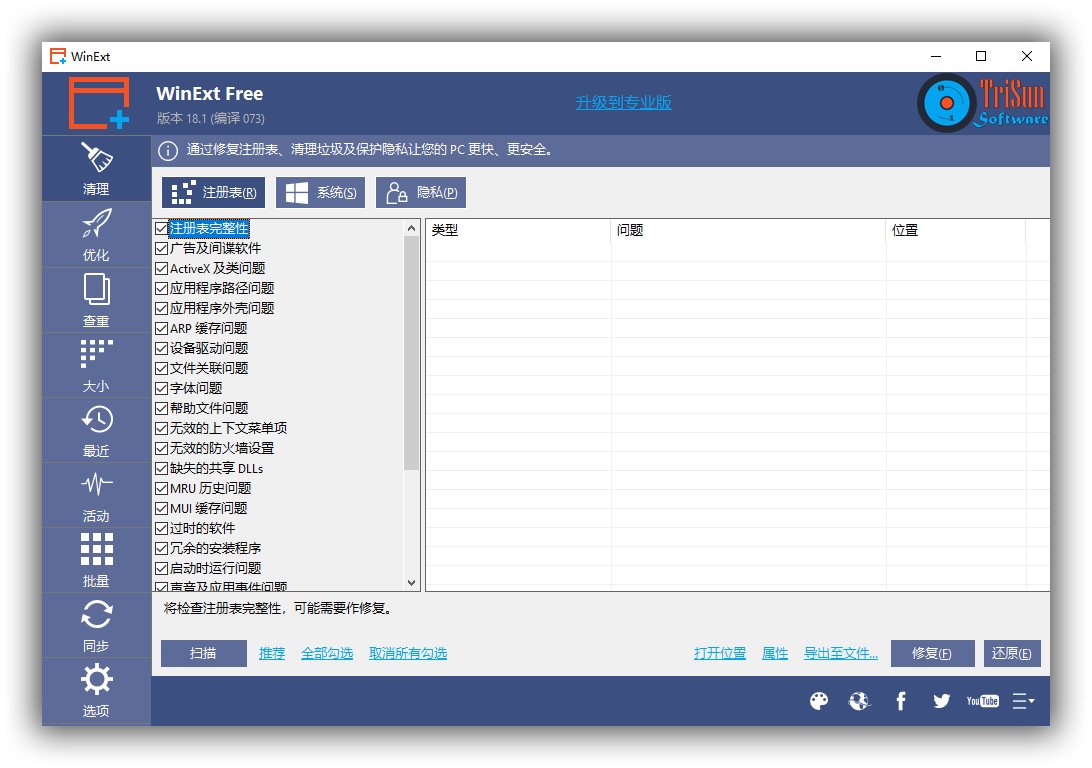Uncheck the 启动时运行问题 checkbox

coord(162,569)
